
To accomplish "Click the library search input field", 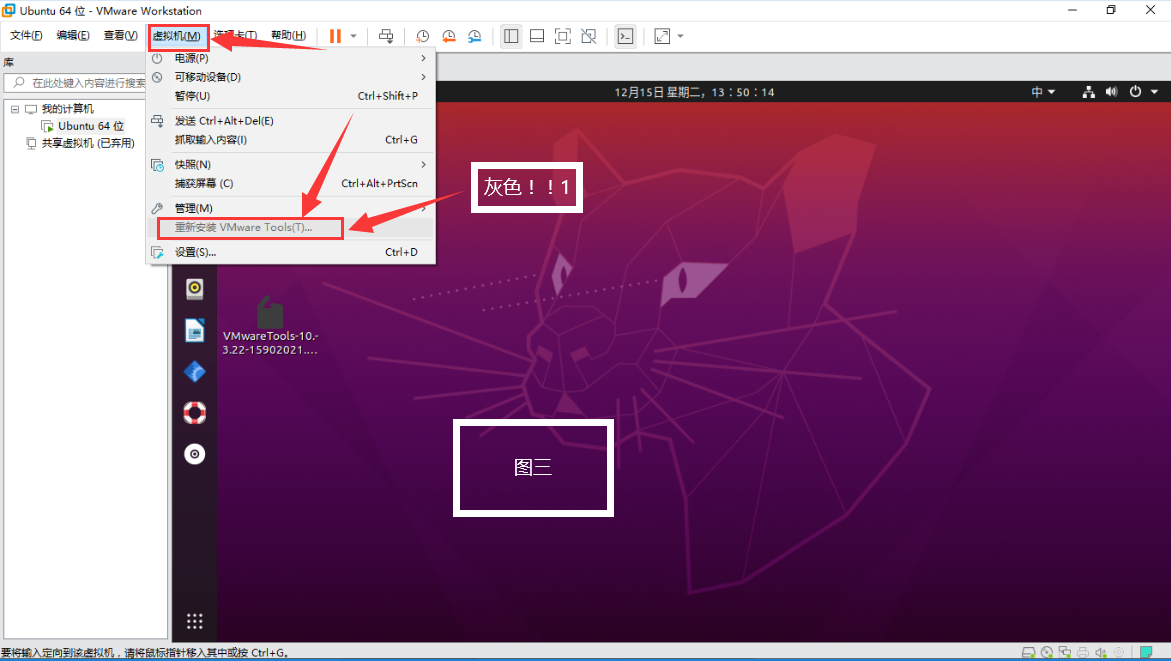I will coord(80,83).
